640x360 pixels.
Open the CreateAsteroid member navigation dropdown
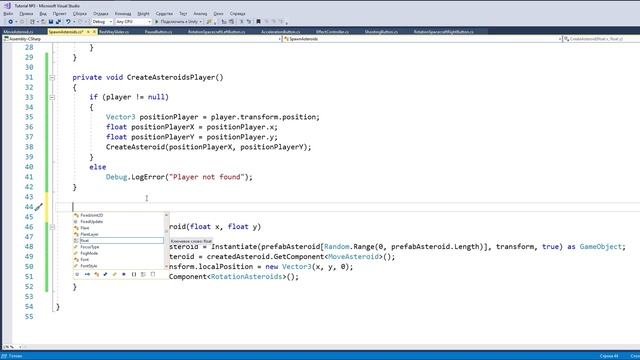pyautogui.click(x=601, y=39)
